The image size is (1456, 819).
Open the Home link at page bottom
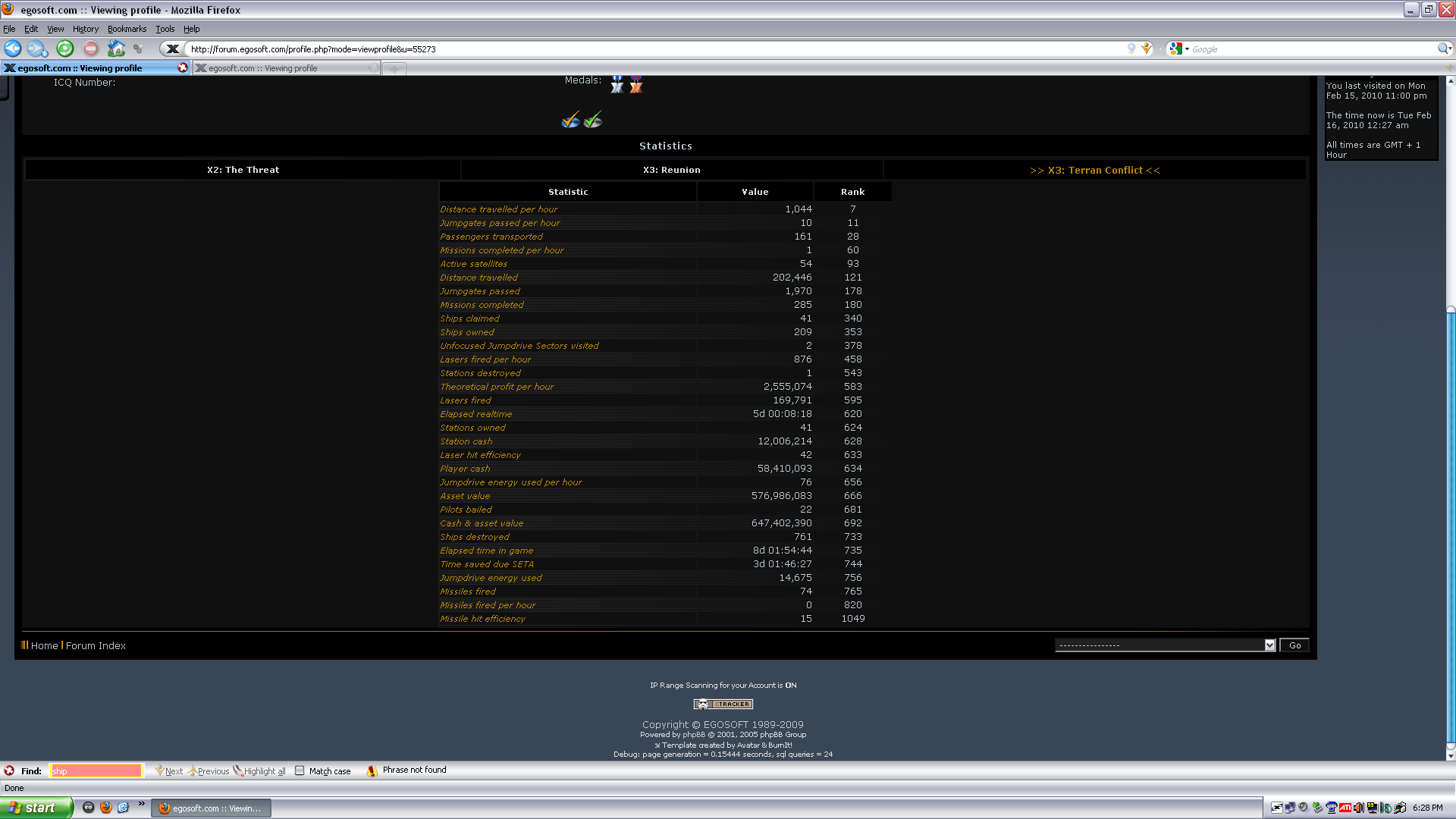[44, 645]
